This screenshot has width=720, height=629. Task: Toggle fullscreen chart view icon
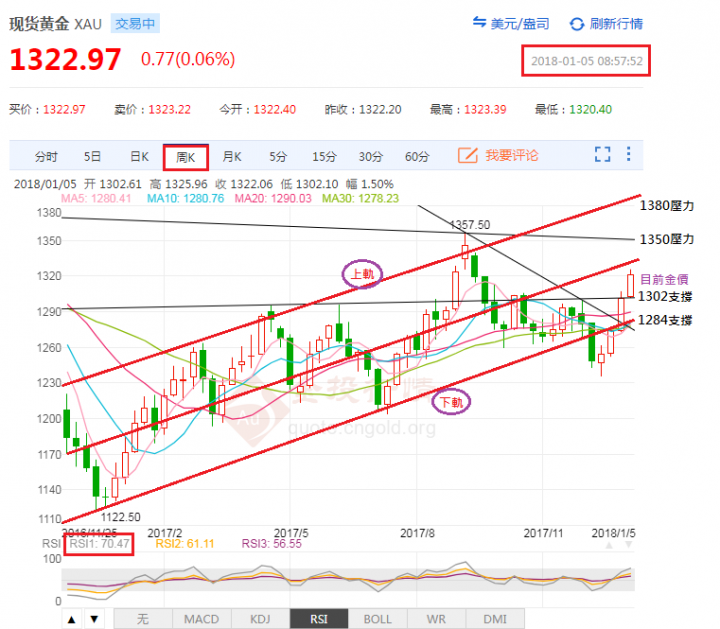[602, 154]
